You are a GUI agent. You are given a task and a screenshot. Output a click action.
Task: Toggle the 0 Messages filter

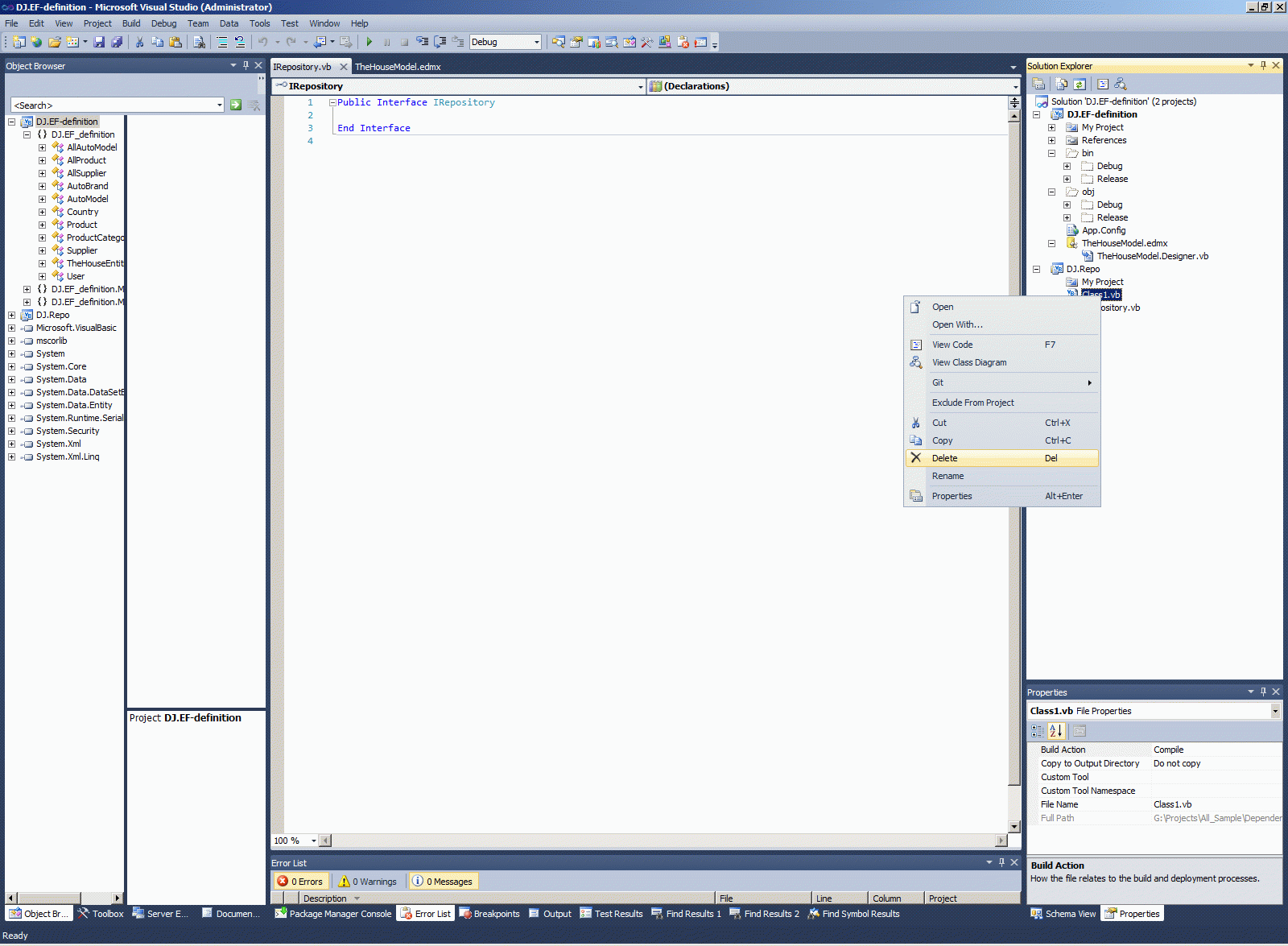[442, 882]
